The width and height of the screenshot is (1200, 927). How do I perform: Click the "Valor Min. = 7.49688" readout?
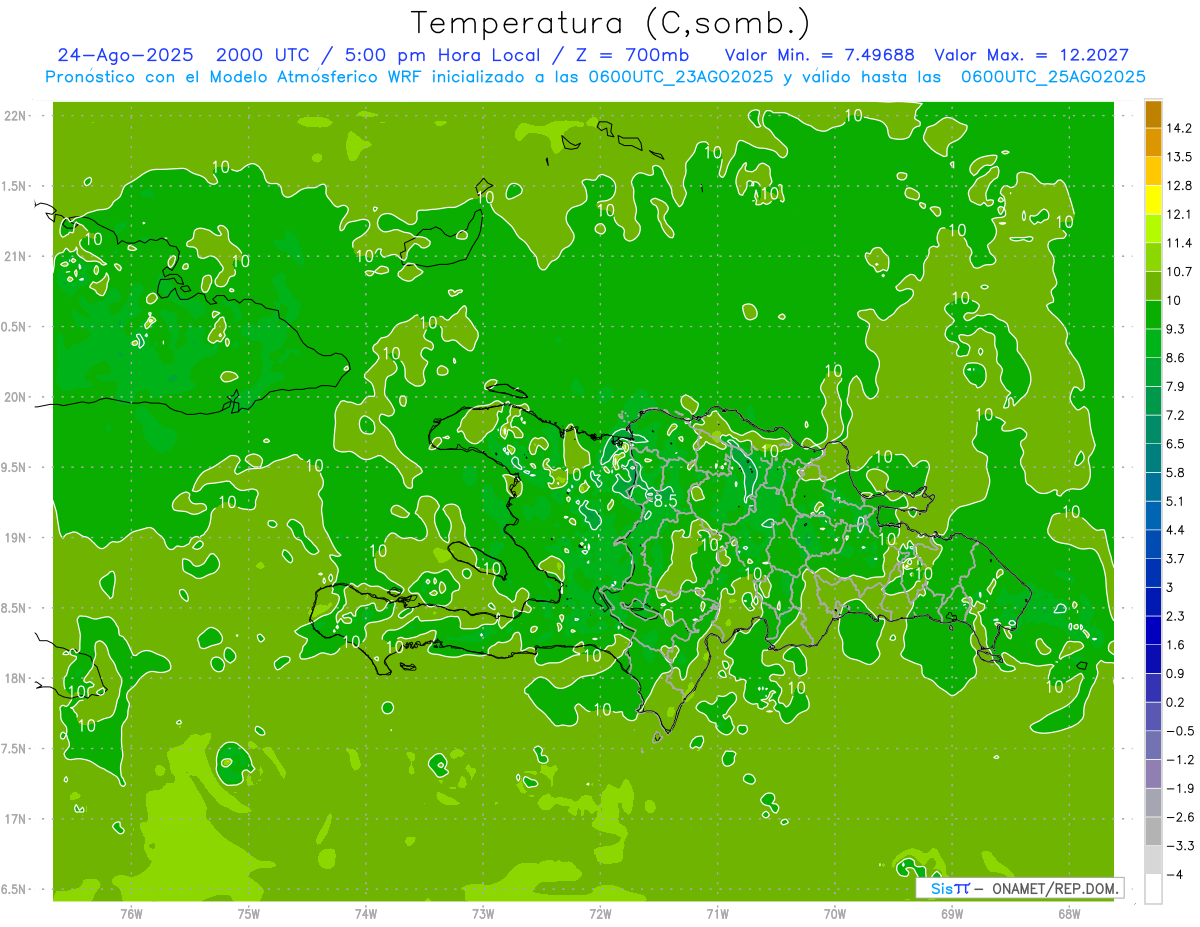pyautogui.click(x=819, y=55)
